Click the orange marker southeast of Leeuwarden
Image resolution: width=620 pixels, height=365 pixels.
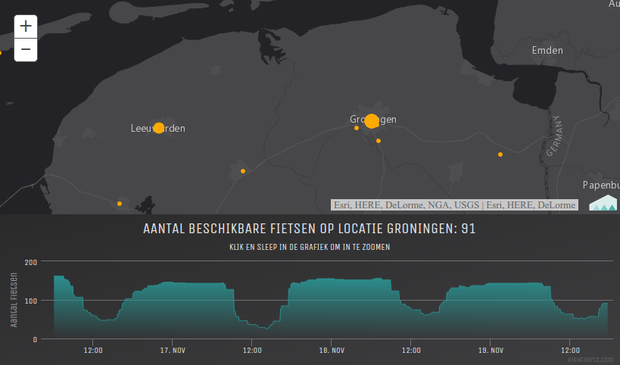coord(243,171)
